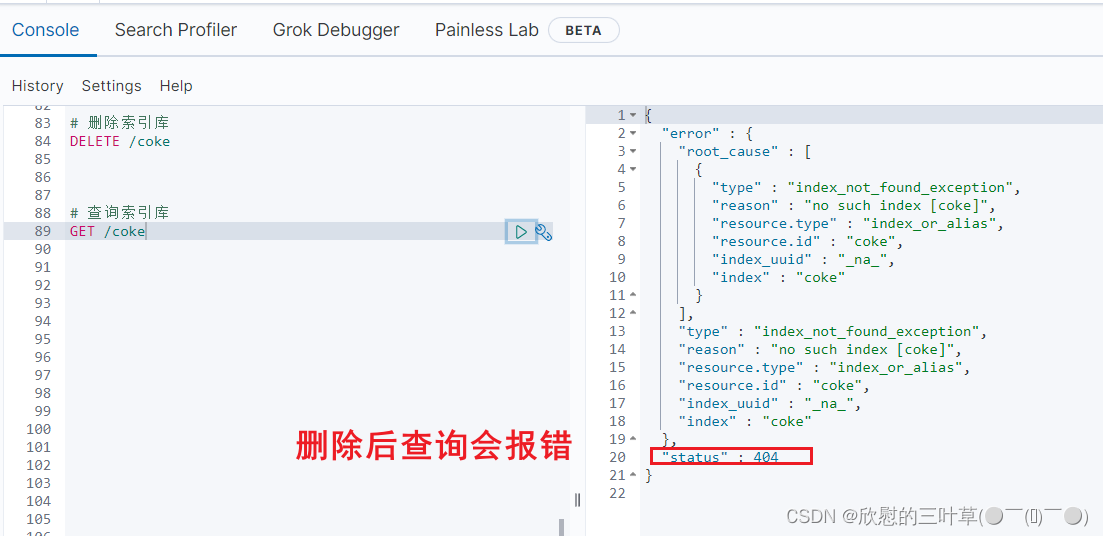This screenshot has height=536, width=1103.
Task: Open the Painless Lab tab
Action: click(487, 30)
